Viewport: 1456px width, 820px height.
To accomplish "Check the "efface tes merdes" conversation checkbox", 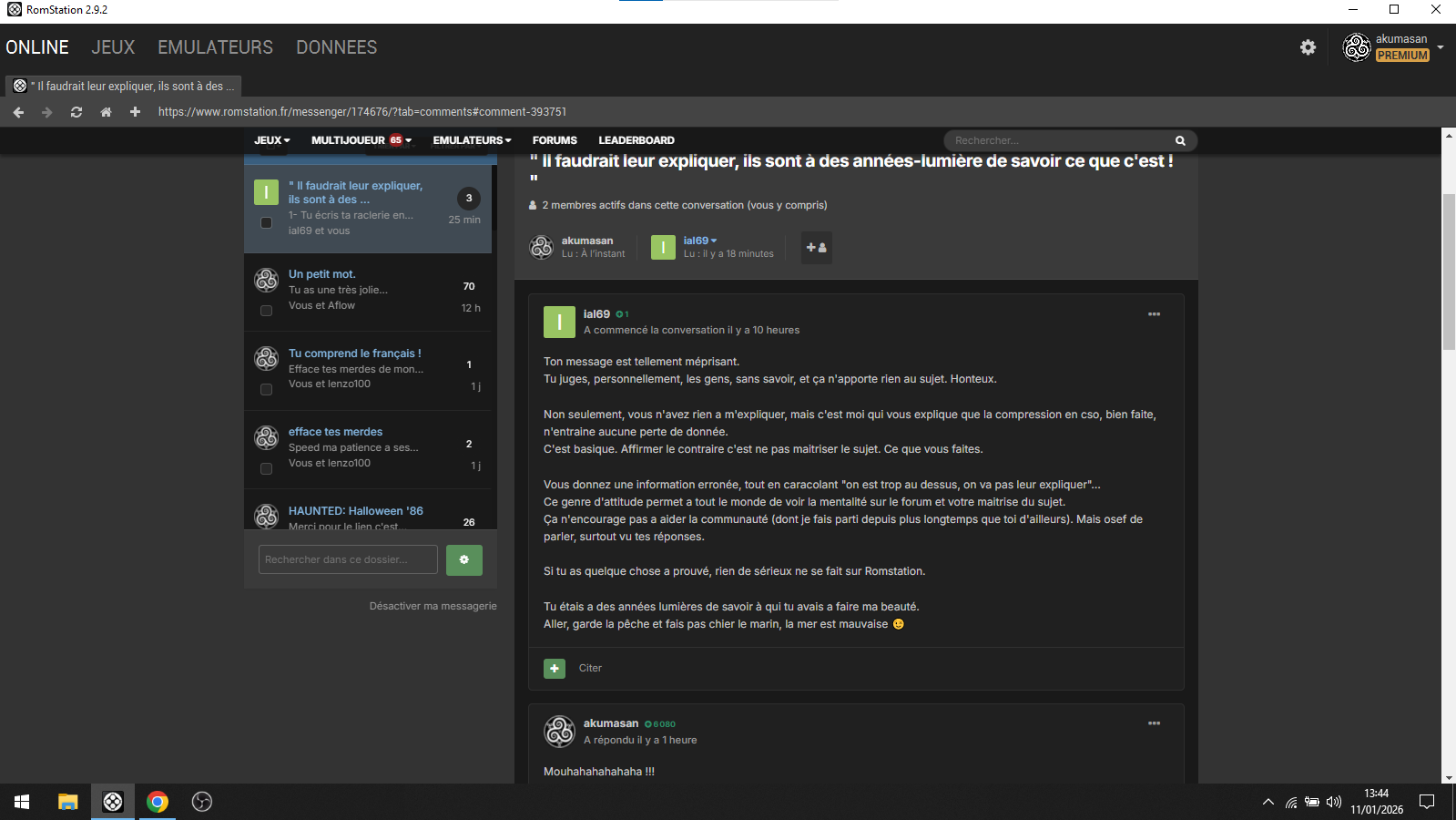I will coord(266,469).
